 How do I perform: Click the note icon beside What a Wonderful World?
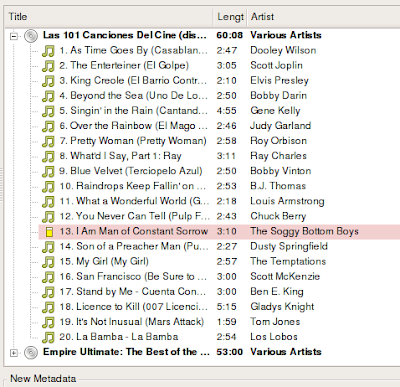tap(48, 202)
